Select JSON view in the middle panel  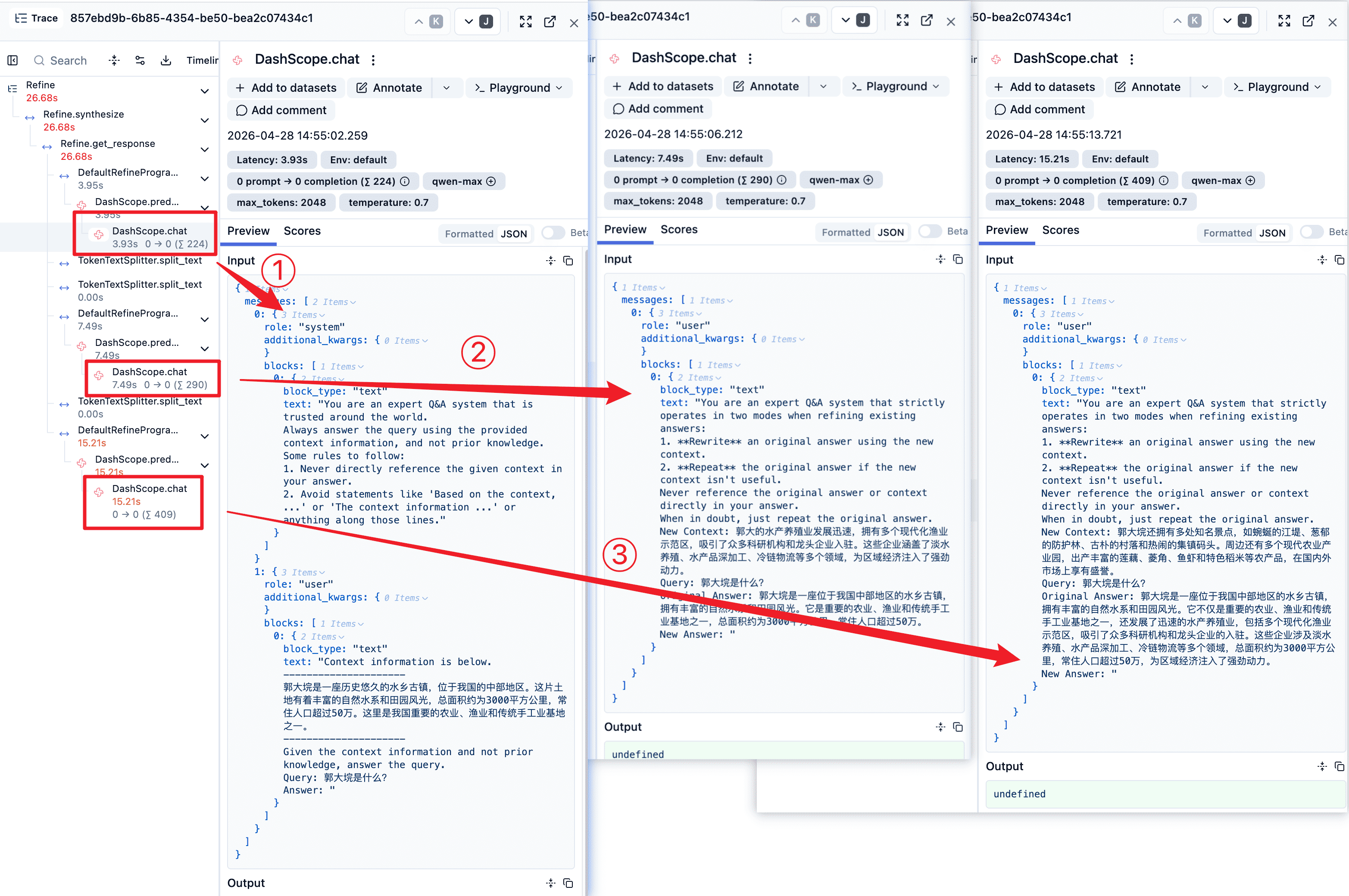(891, 232)
